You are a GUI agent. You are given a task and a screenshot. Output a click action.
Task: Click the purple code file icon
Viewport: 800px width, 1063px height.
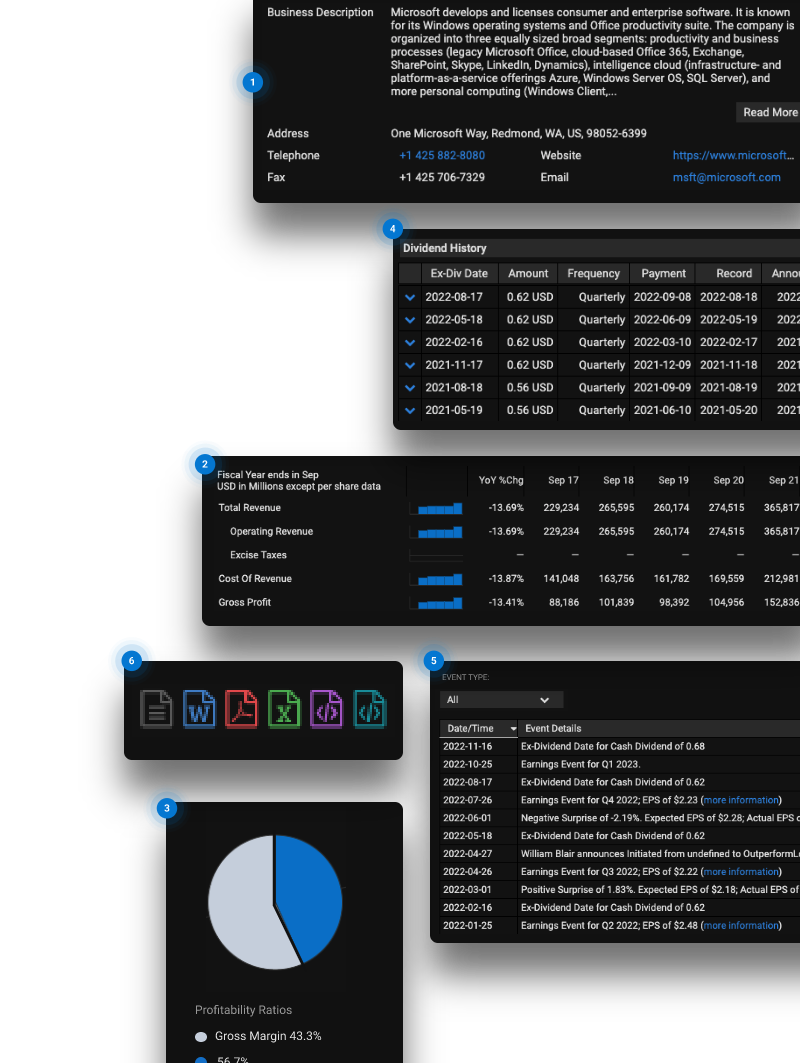tap(326, 709)
